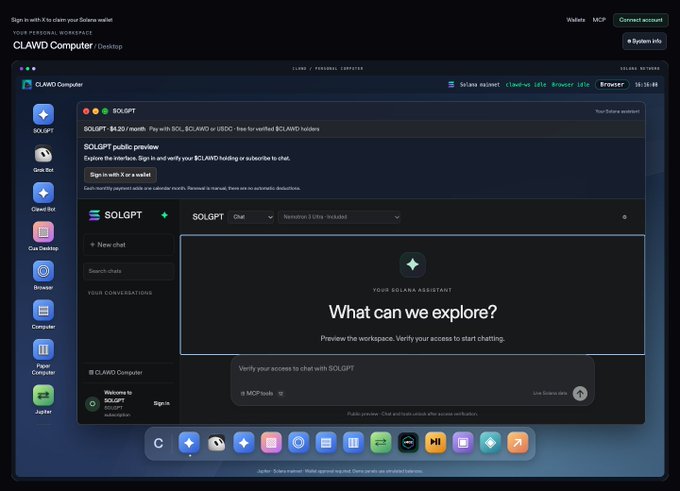
Task: Click MCP tools in the chat composer
Action: click(x=257, y=393)
